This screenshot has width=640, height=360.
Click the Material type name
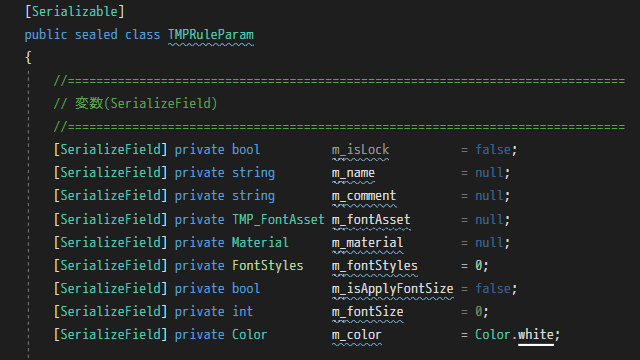click(x=260, y=243)
